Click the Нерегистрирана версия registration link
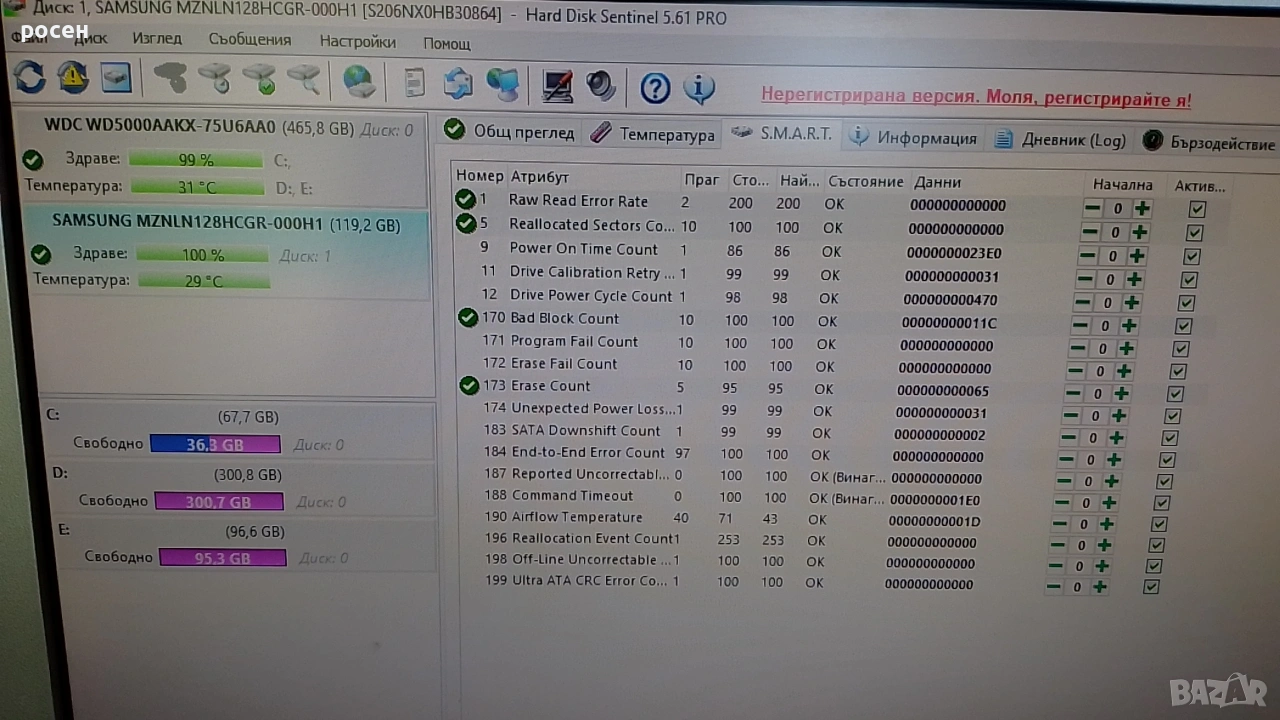 (x=976, y=98)
